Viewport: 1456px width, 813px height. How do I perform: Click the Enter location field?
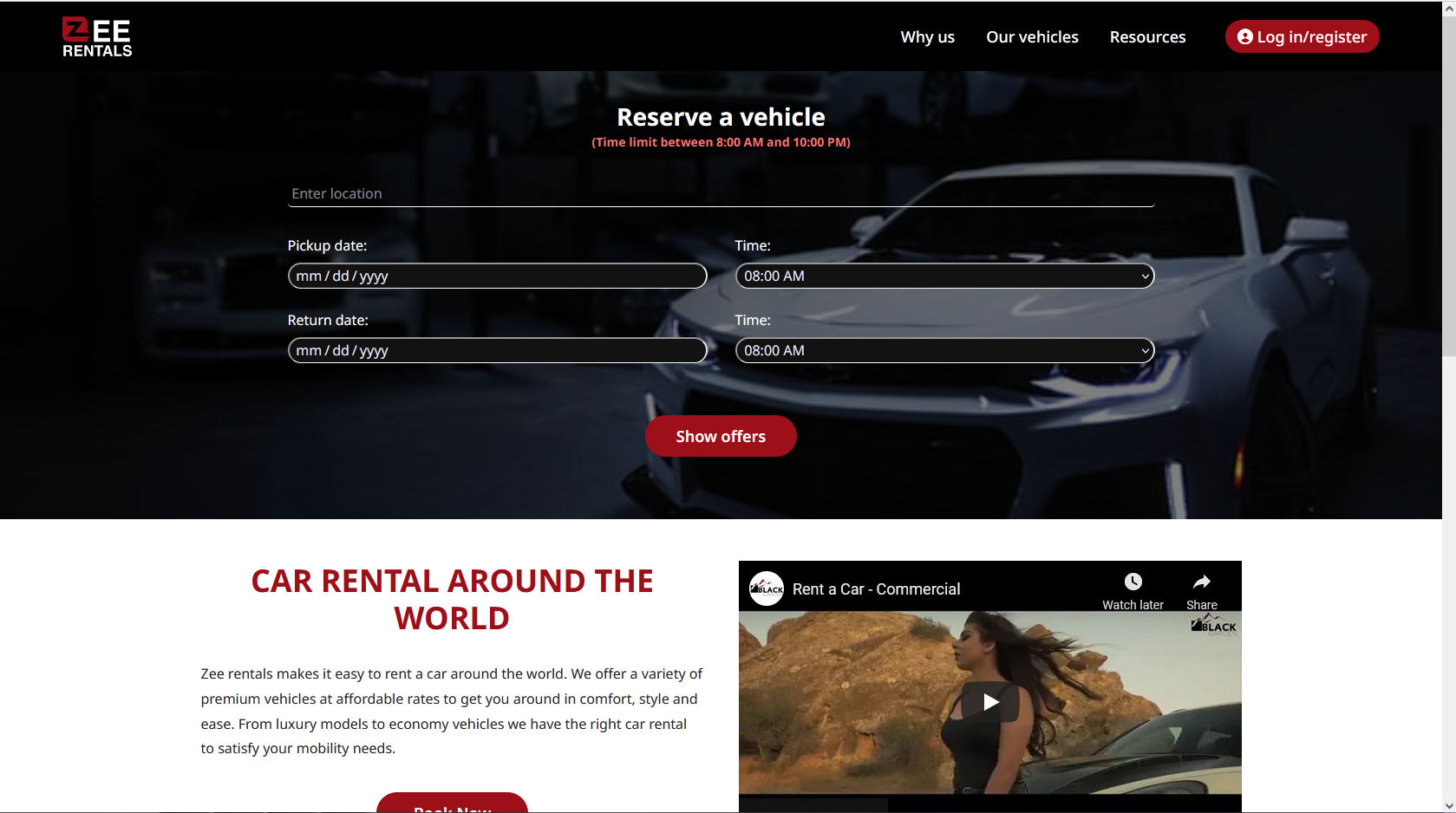click(721, 194)
